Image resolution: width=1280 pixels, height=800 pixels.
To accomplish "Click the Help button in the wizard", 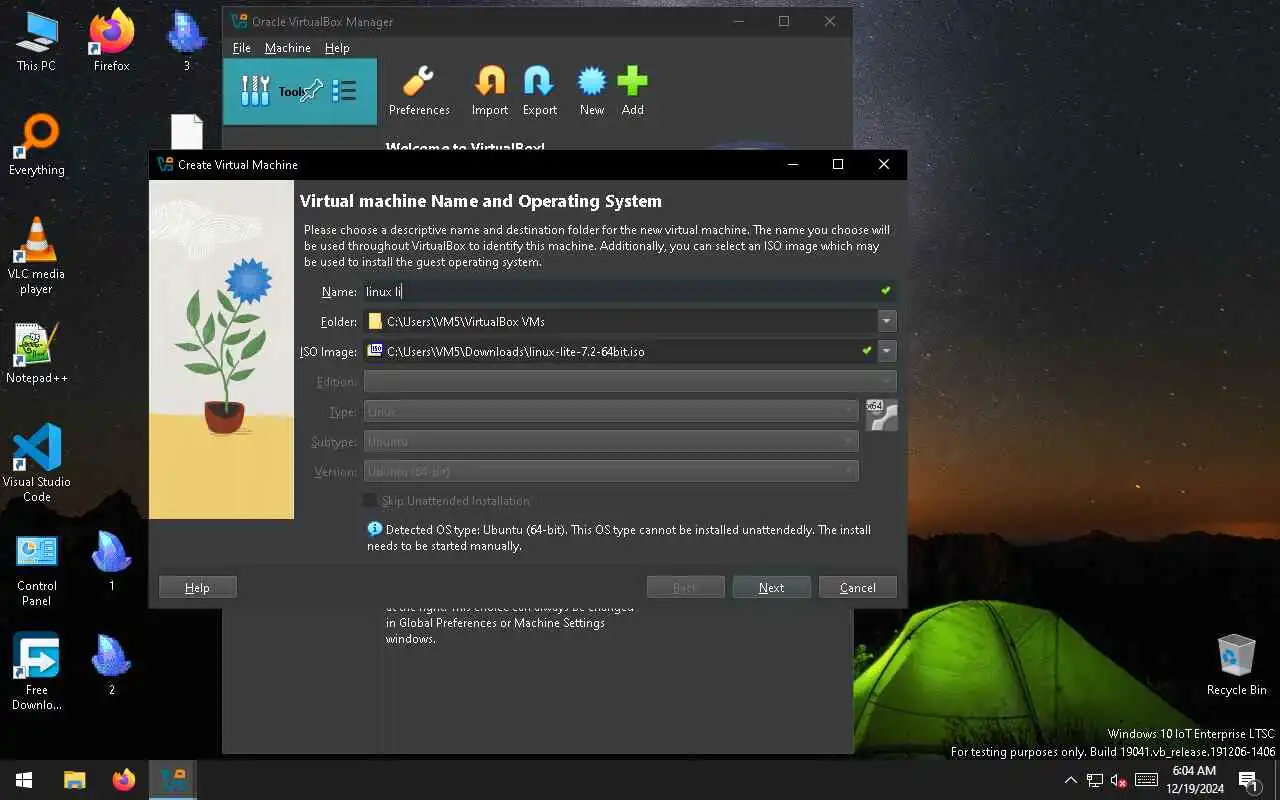I will (197, 587).
